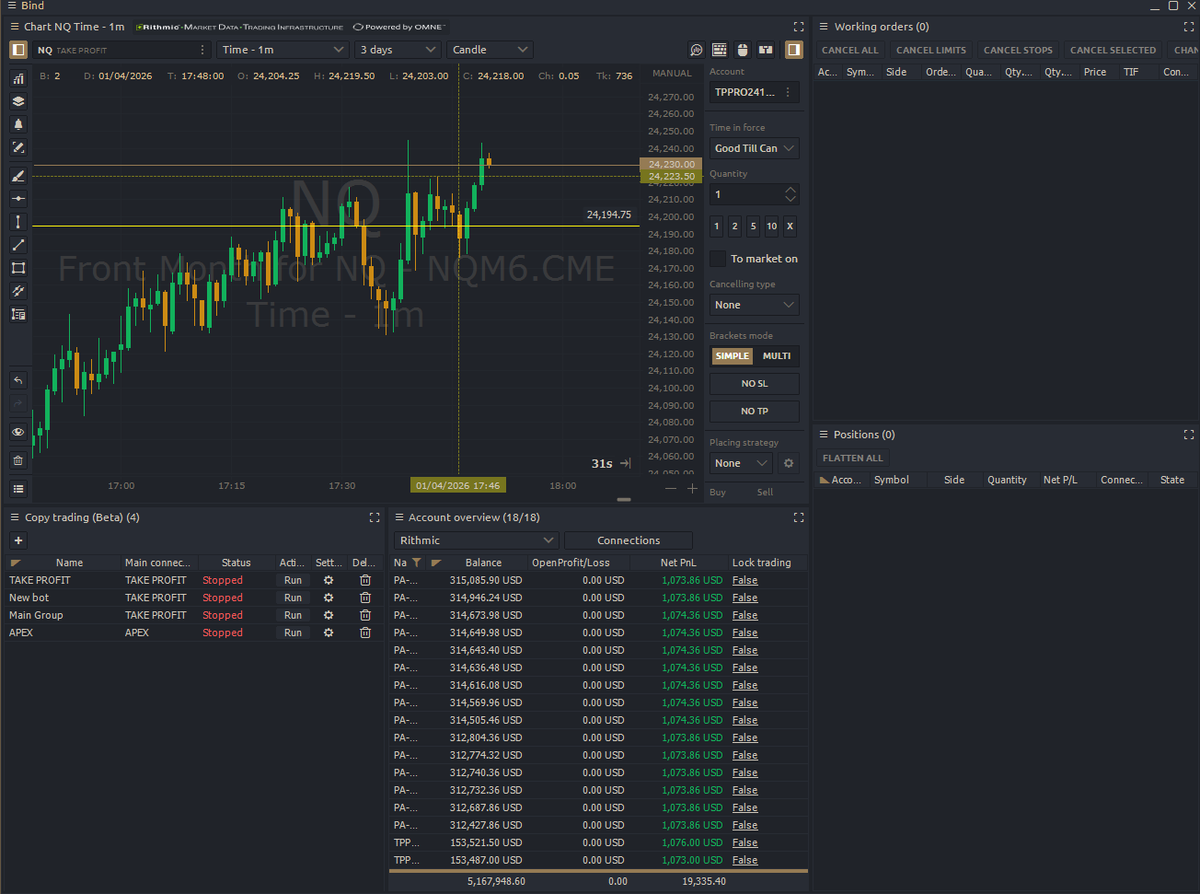
Task: Open the TPPRO241 account selector
Action: tap(755, 92)
